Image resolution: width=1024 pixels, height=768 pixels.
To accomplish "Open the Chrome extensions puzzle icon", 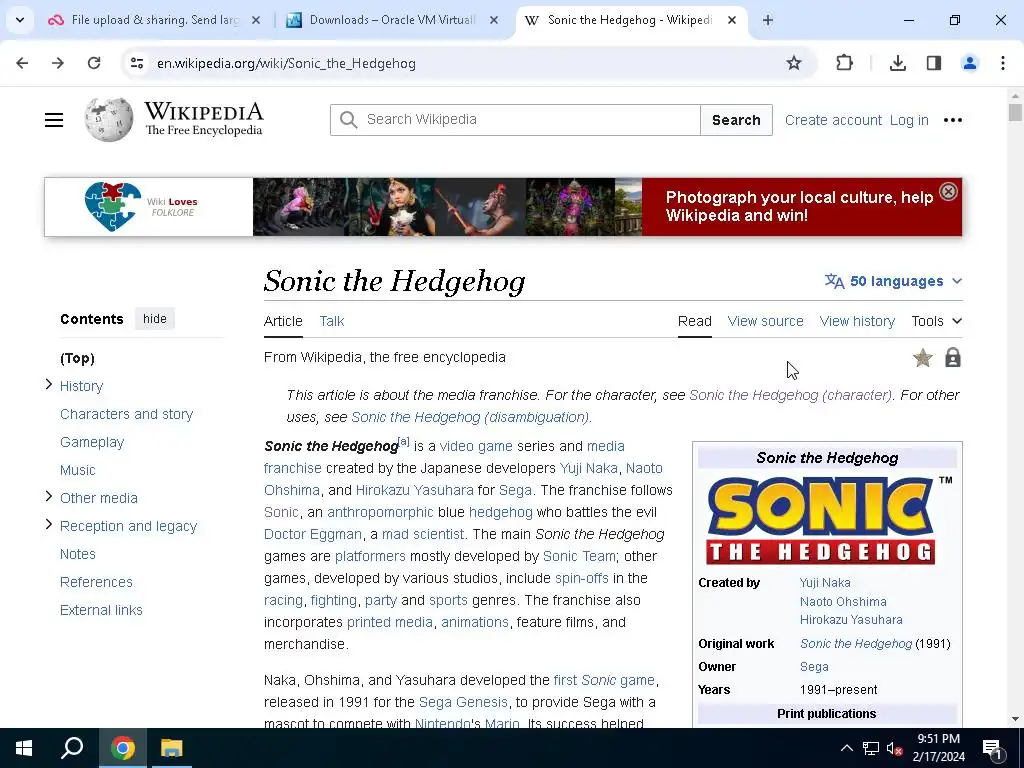I will (x=844, y=63).
